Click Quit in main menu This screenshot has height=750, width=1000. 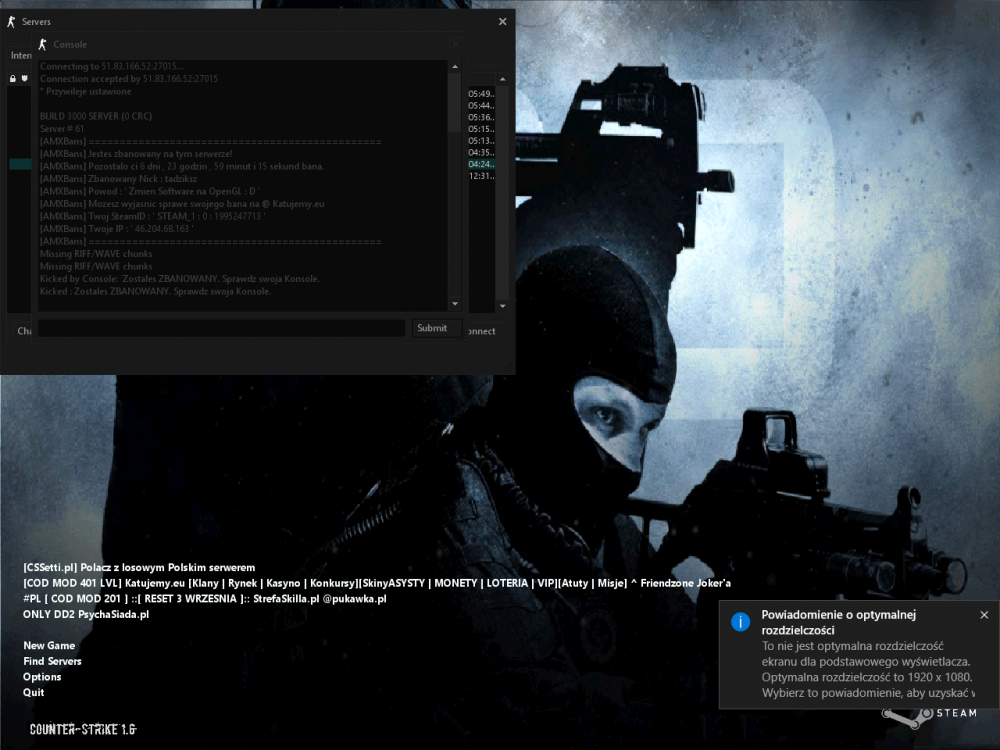point(34,693)
